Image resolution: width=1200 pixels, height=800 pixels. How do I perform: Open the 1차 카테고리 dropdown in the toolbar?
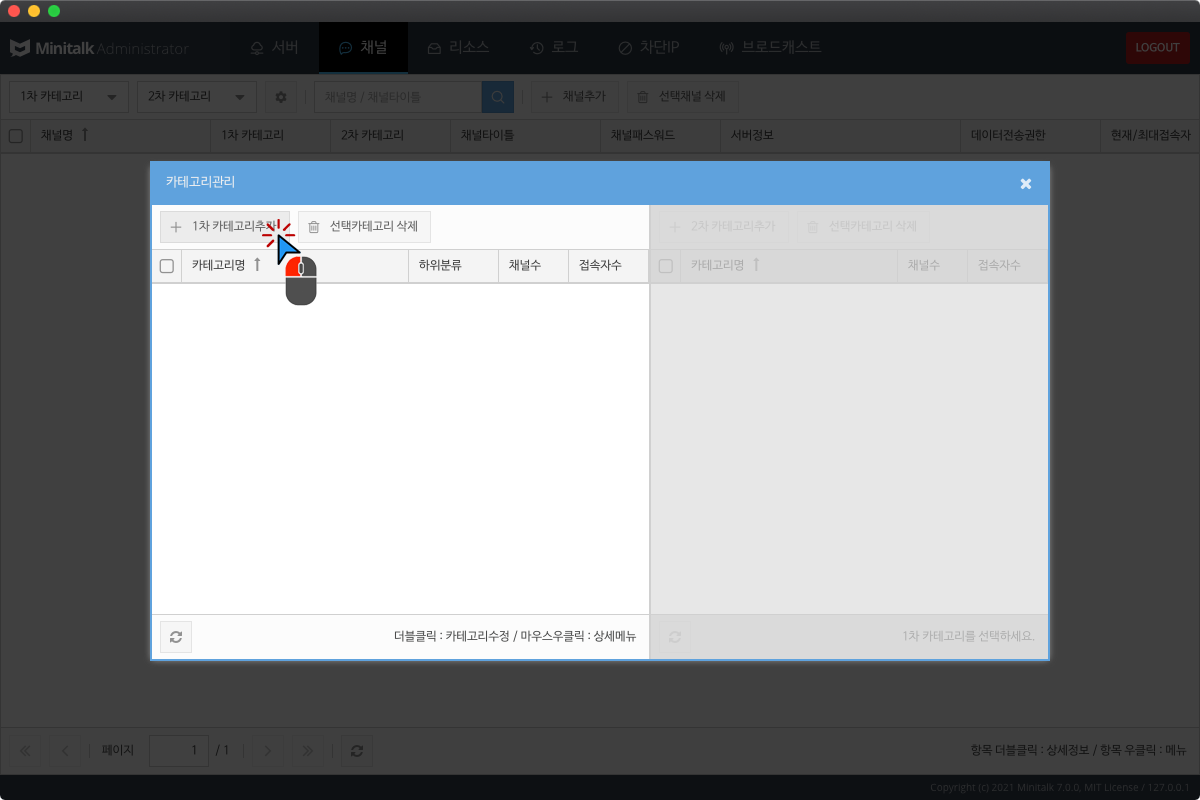tap(69, 97)
